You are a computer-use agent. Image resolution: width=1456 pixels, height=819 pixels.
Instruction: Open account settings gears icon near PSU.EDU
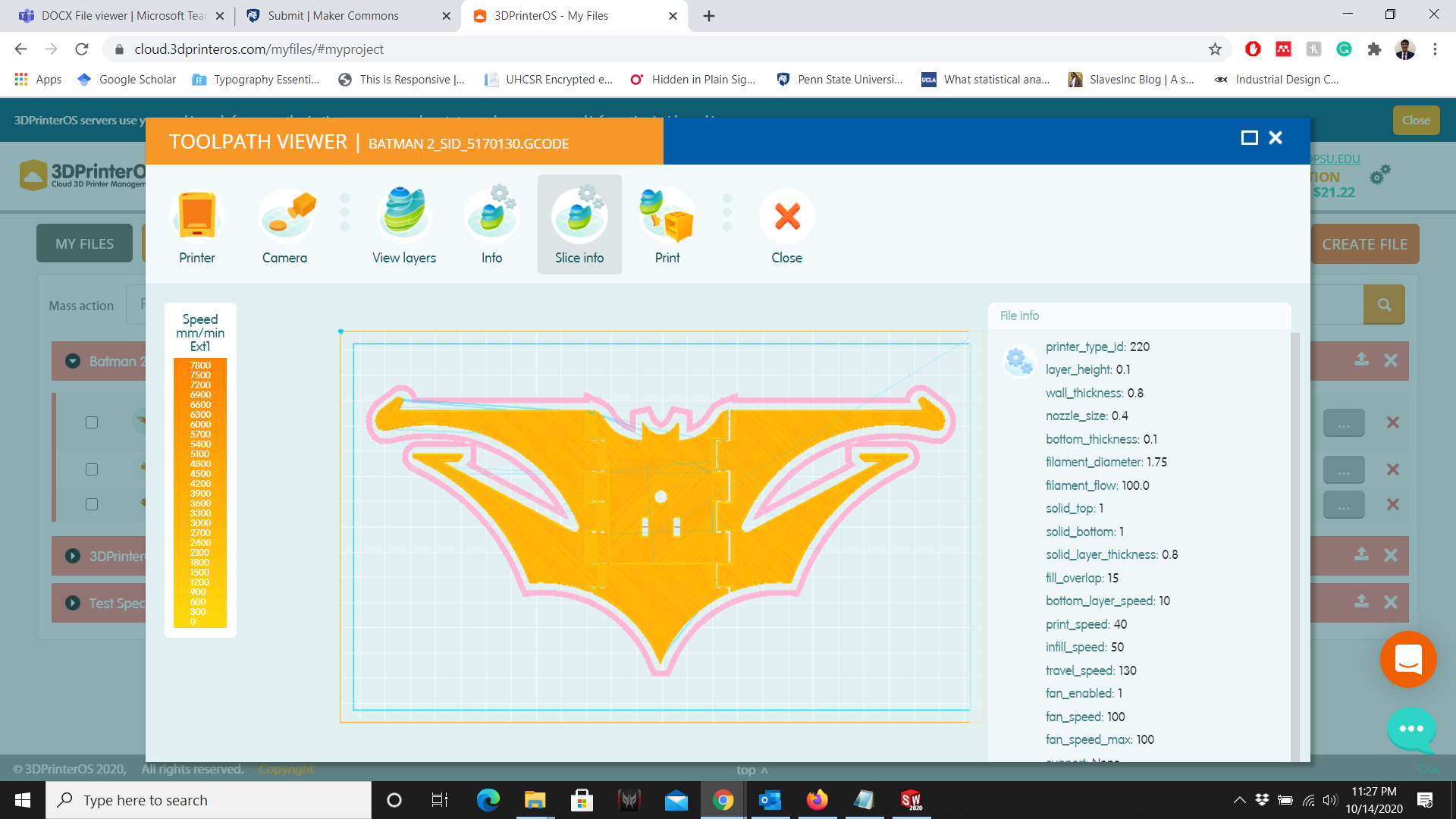[x=1379, y=174]
